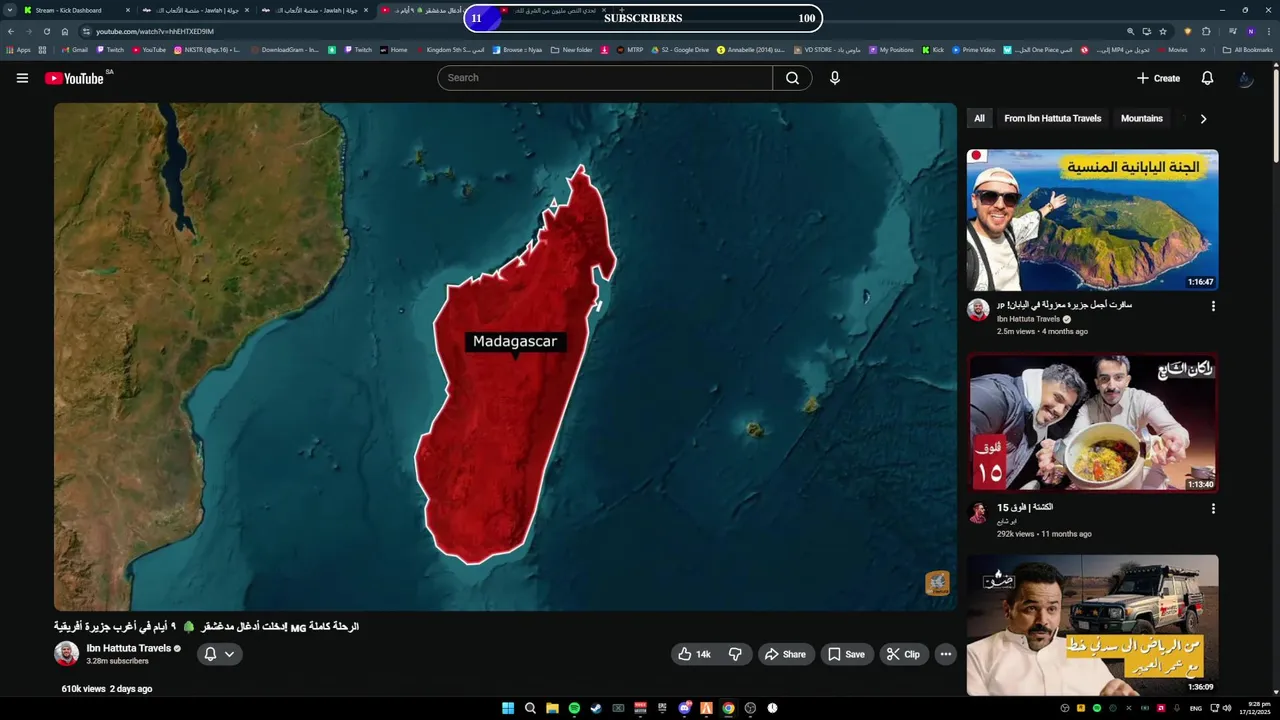Click the Create button
This screenshot has height=720, width=1280.
pyautogui.click(x=1158, y=78)
